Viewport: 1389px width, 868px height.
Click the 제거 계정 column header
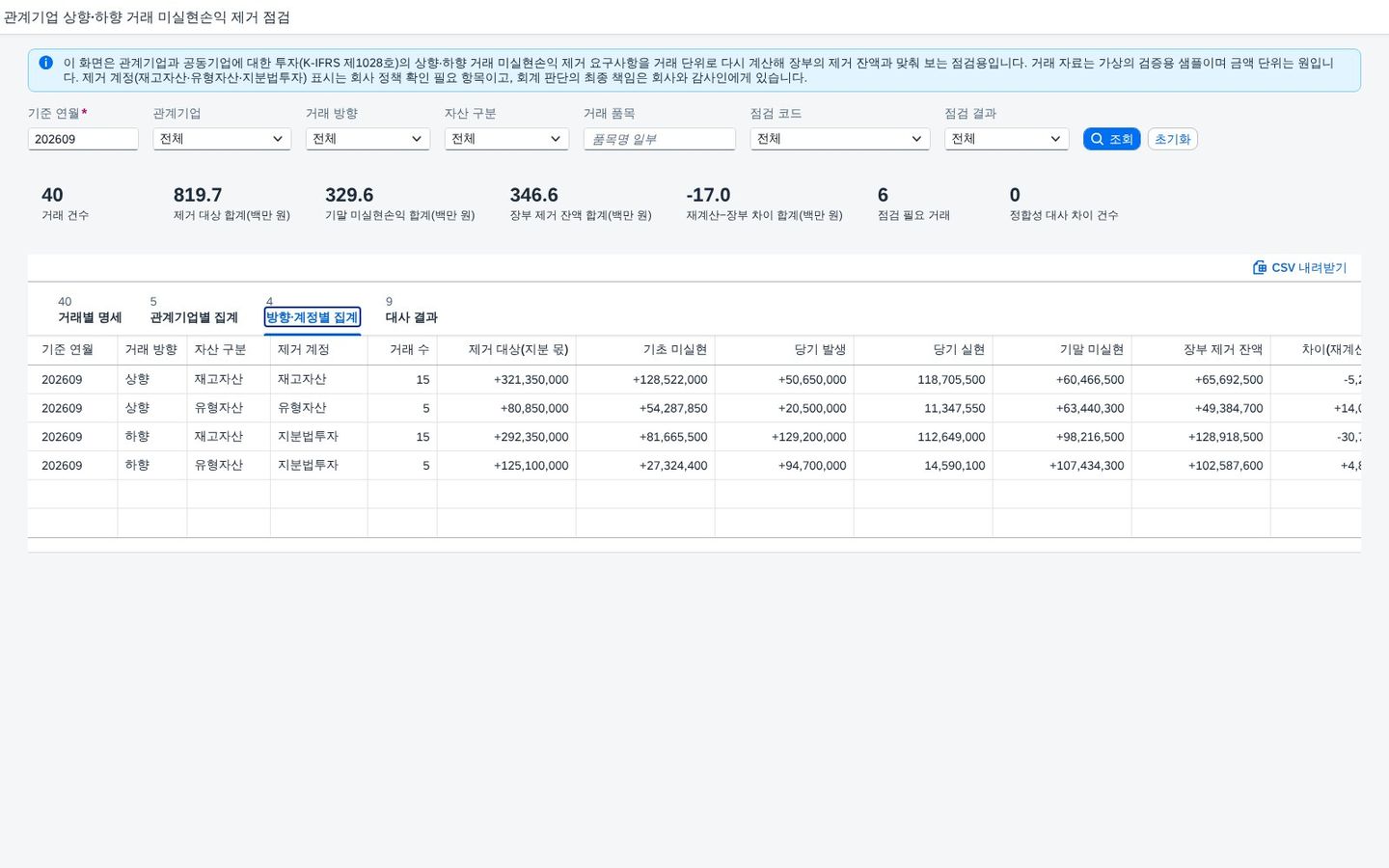pyautogui.click(x=319, y=349)
